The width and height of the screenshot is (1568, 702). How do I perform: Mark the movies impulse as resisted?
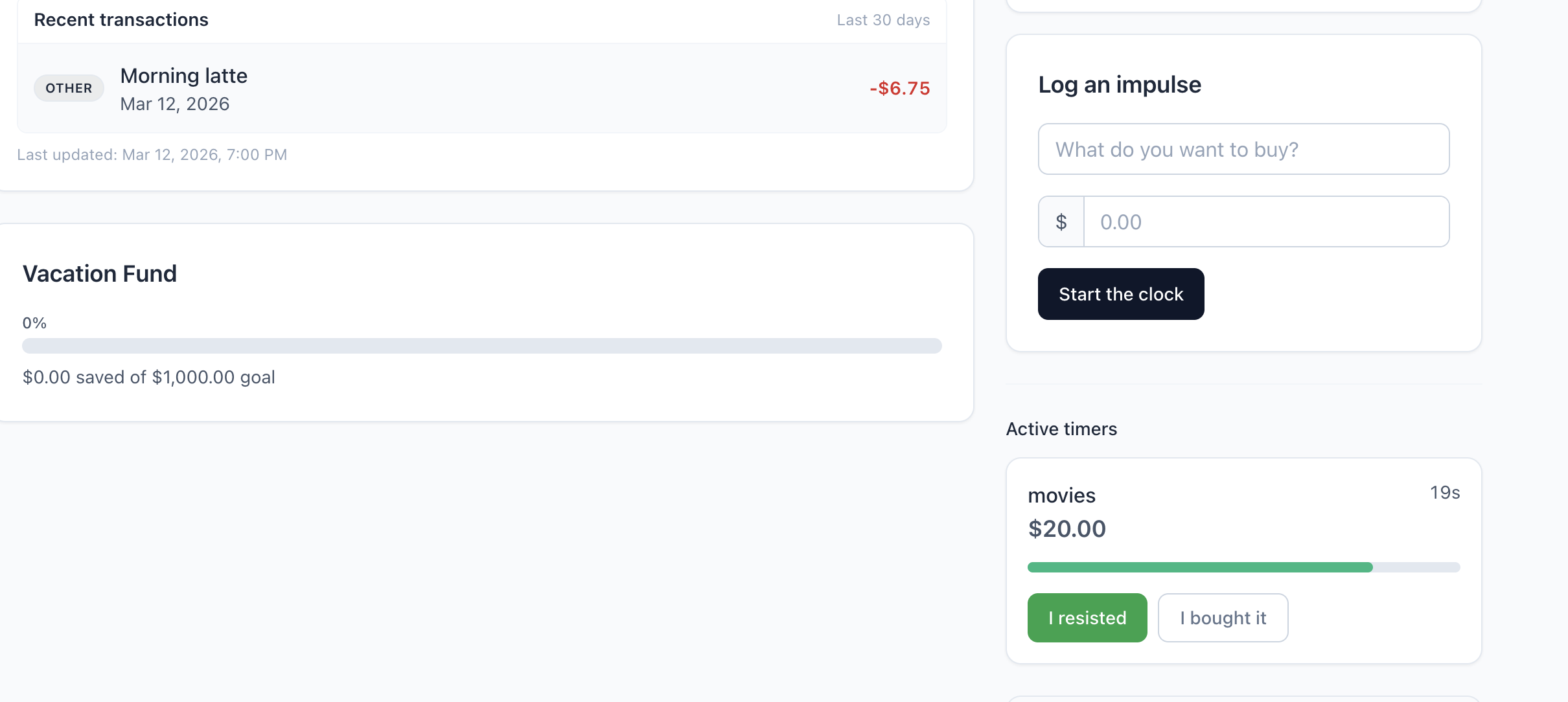[1087, 618]
